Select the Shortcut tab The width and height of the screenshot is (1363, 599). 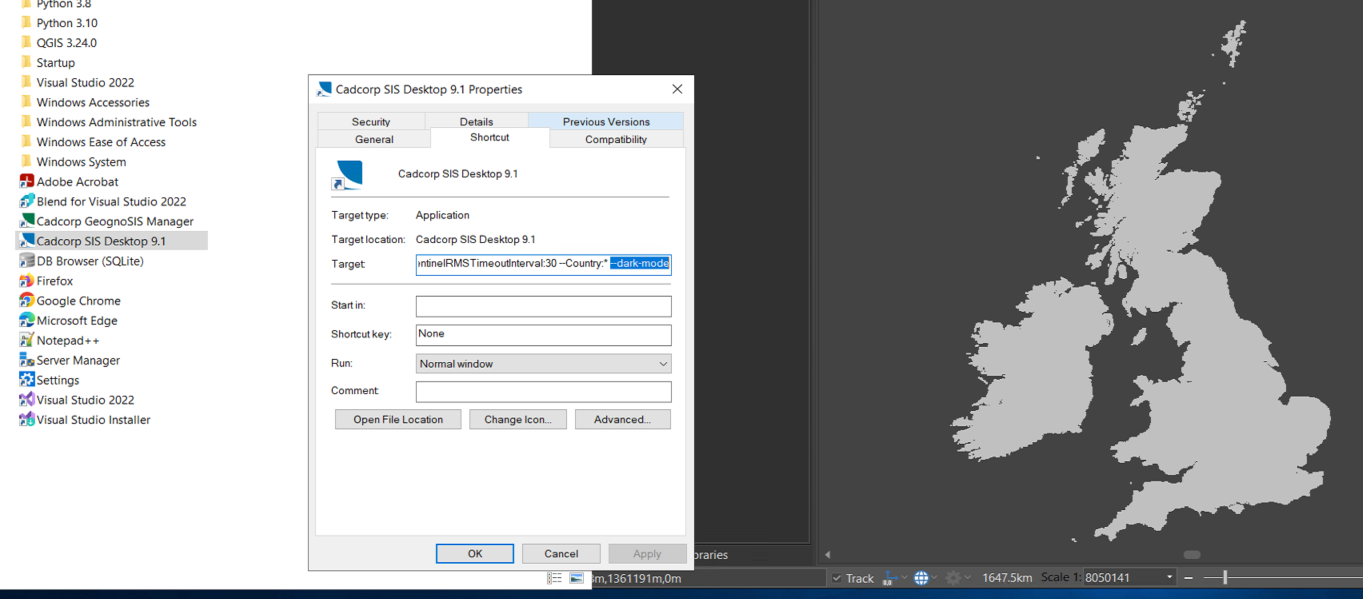point(490,138)
